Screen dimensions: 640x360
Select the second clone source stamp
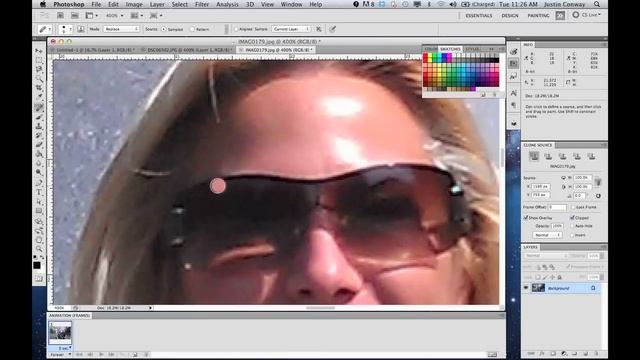click(x=548, y=156)
